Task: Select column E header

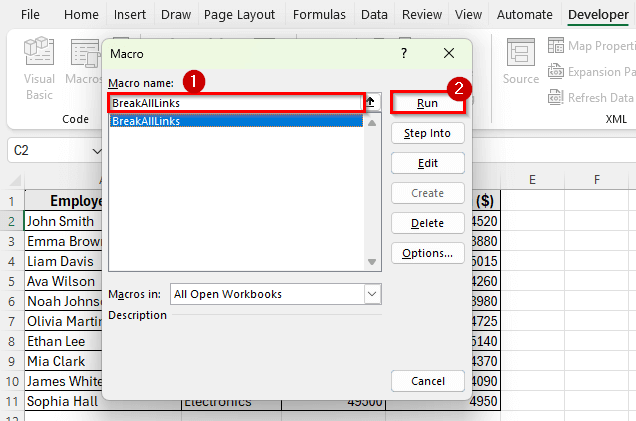Action: 532,180
